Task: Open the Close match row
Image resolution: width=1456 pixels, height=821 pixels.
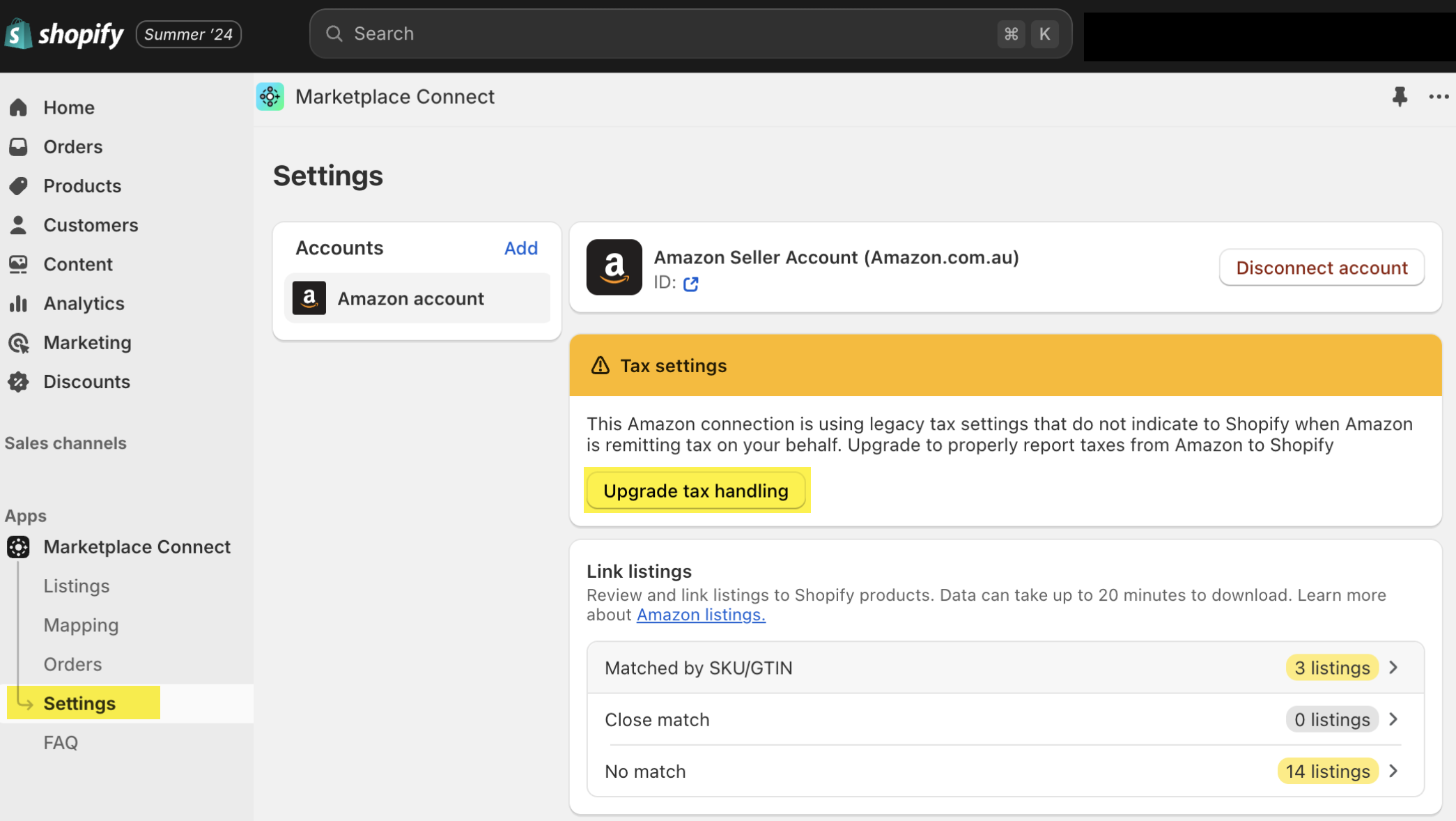Action: tap(1005, 719)
